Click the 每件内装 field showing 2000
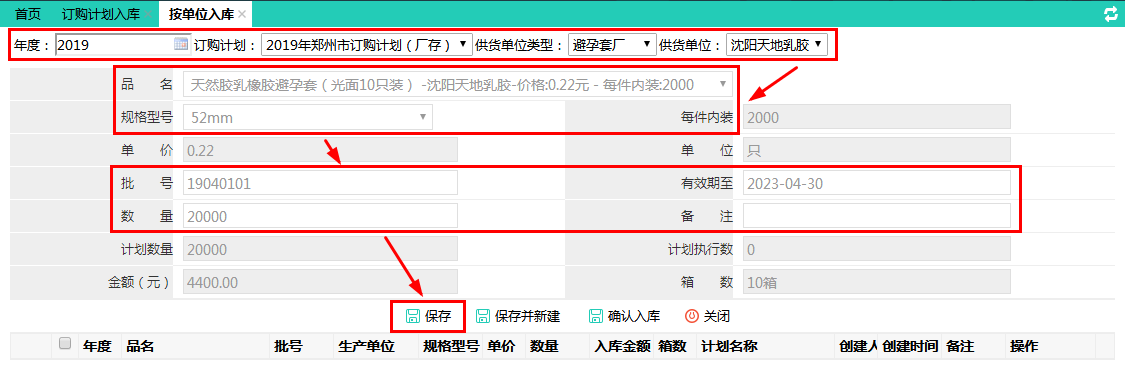Image resolution: width=1125 pixels, height=376 pixels. coord(877,117)
